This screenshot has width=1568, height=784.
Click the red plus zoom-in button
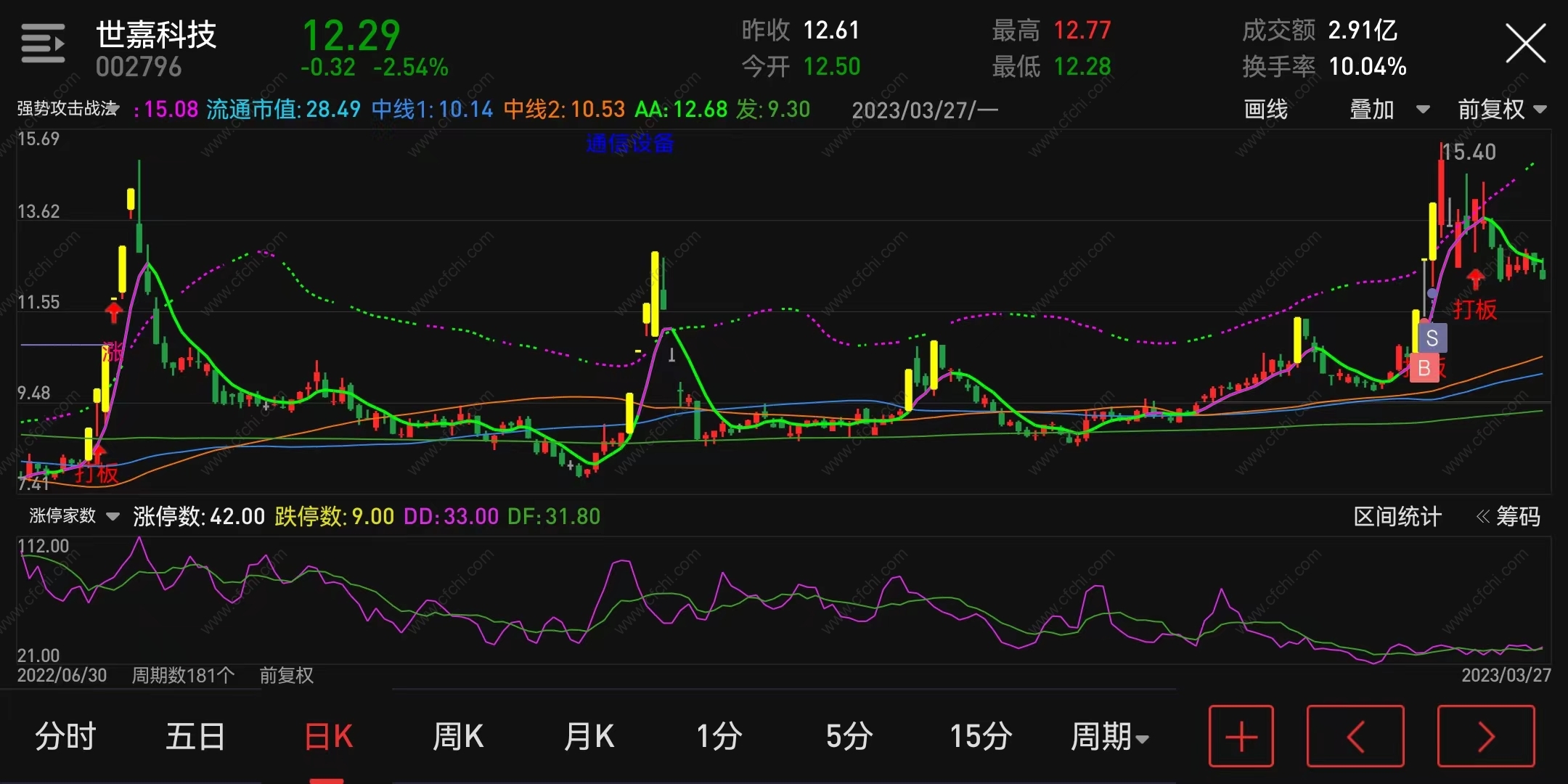point(1241,736)
